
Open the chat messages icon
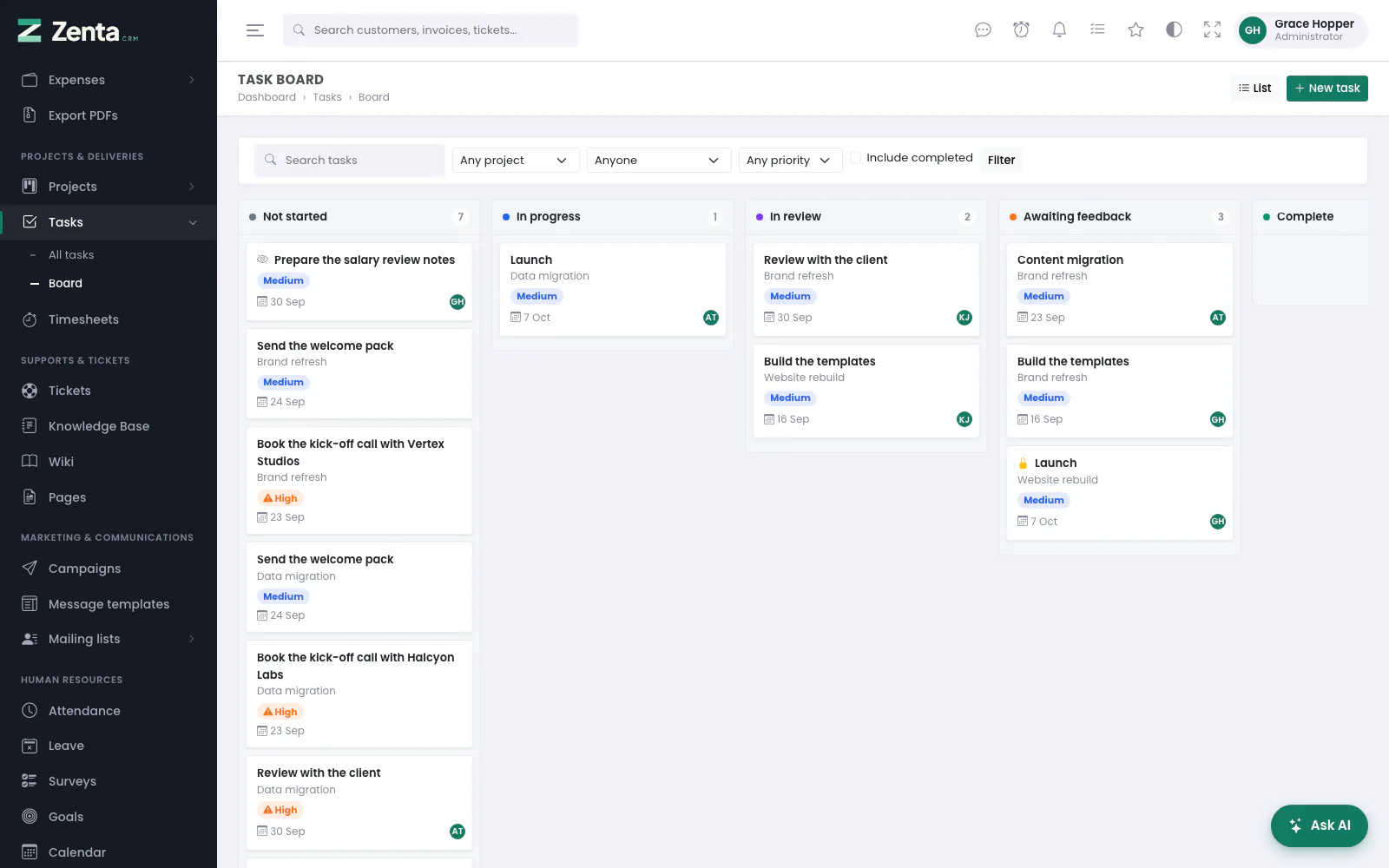[983, 30]
